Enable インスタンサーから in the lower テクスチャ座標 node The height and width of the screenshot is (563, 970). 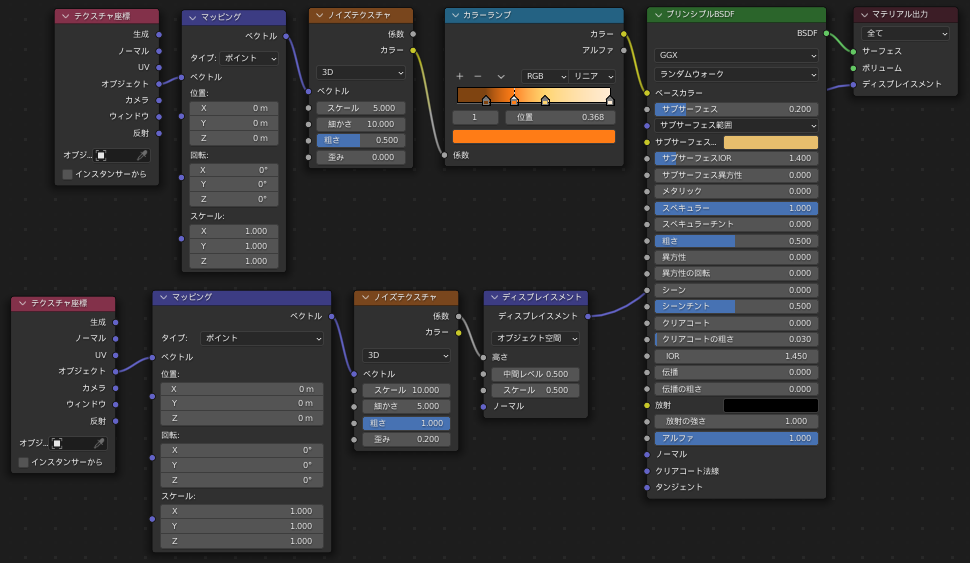(24, 462)
